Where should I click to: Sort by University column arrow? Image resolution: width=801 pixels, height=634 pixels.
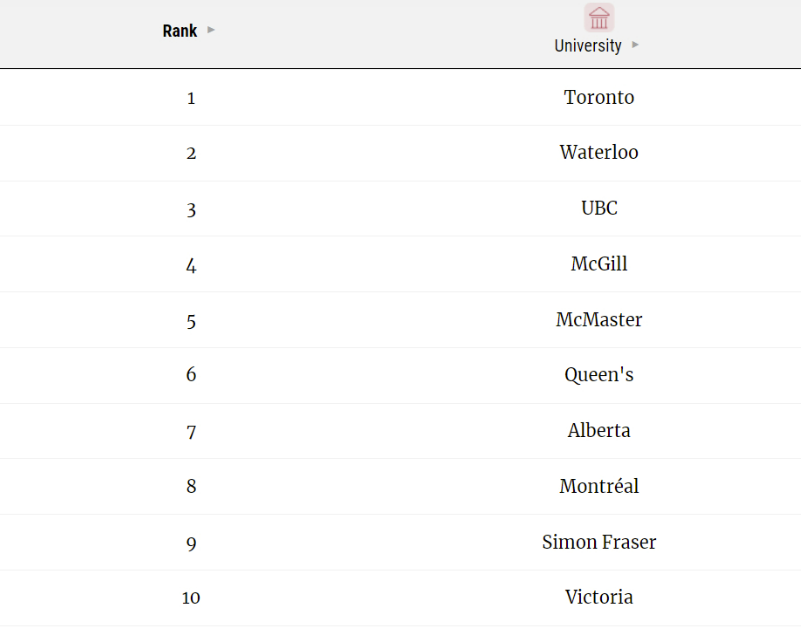(x=635, y=45)
